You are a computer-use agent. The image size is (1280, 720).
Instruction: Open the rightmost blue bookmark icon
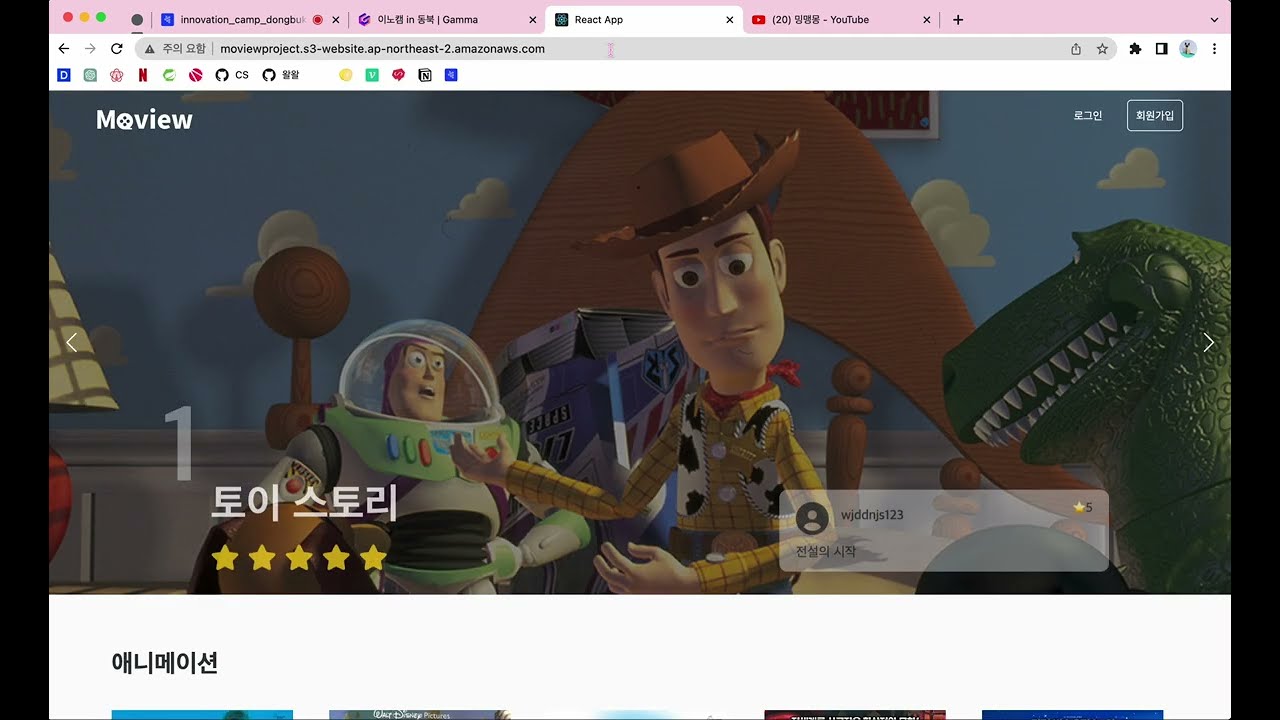click(x=451, y=75)
